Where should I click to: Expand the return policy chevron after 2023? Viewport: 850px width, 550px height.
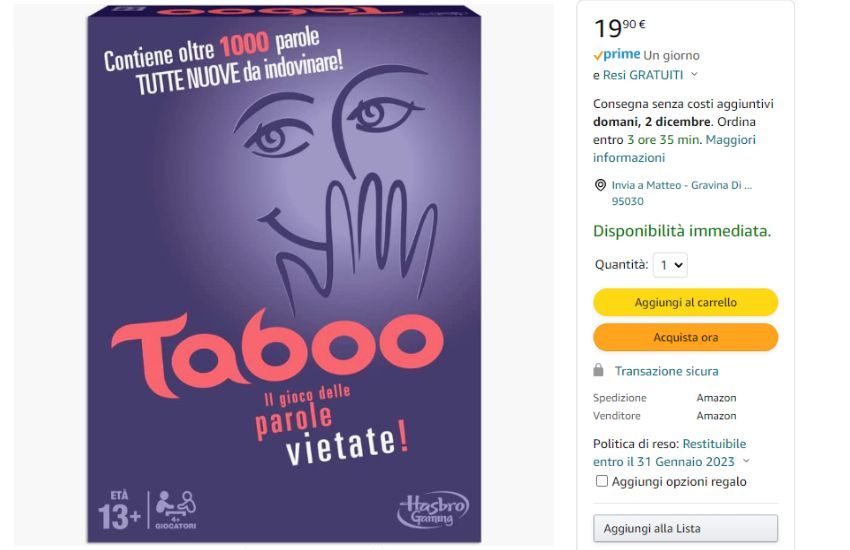[746, 462]
